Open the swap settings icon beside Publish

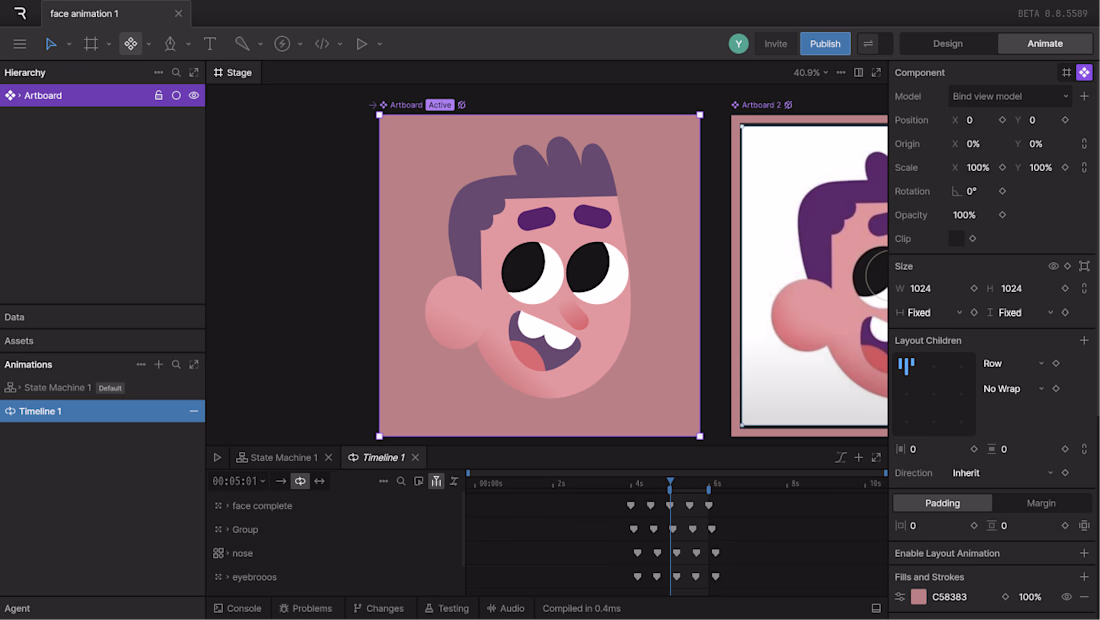pos(868,43)
